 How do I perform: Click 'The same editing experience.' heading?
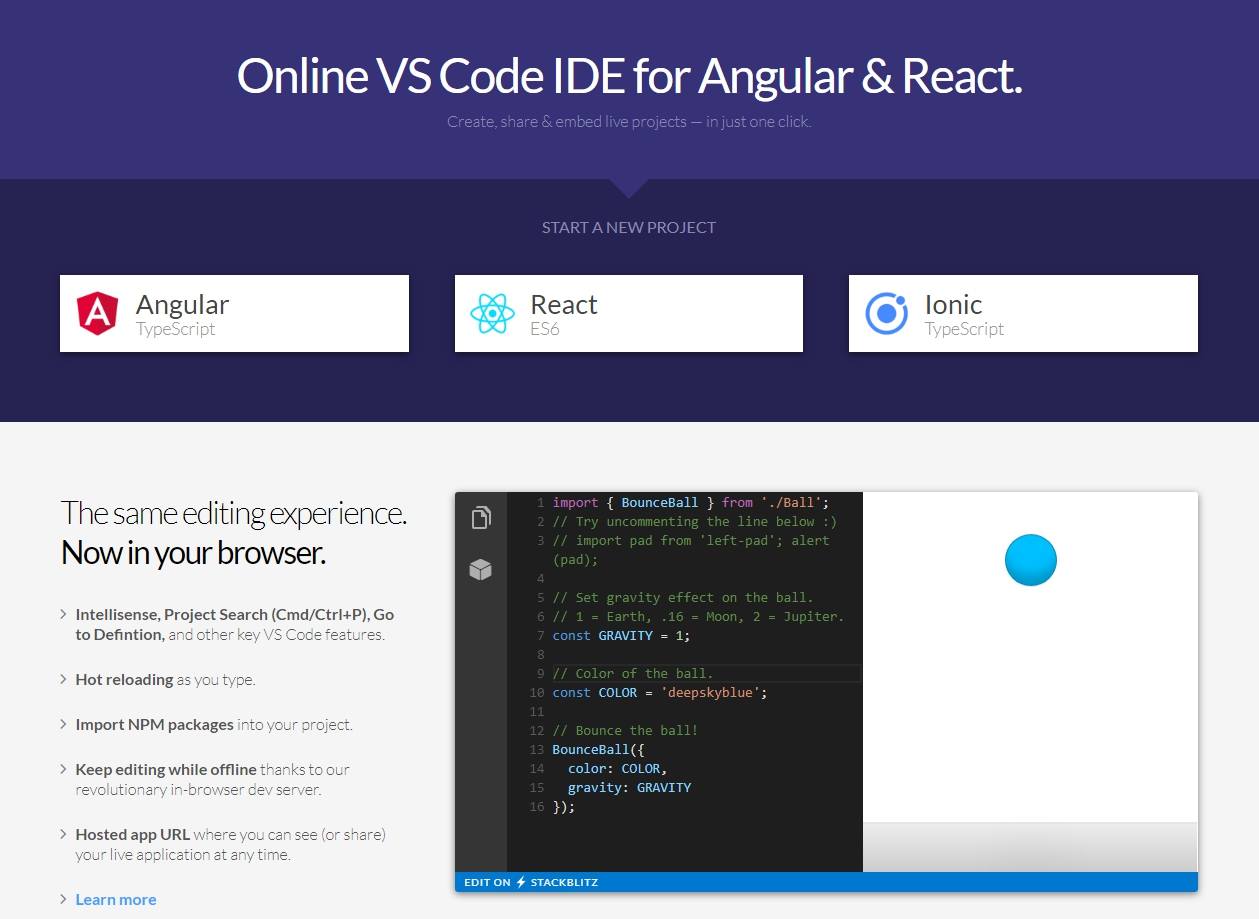click(x=234, y=513)
